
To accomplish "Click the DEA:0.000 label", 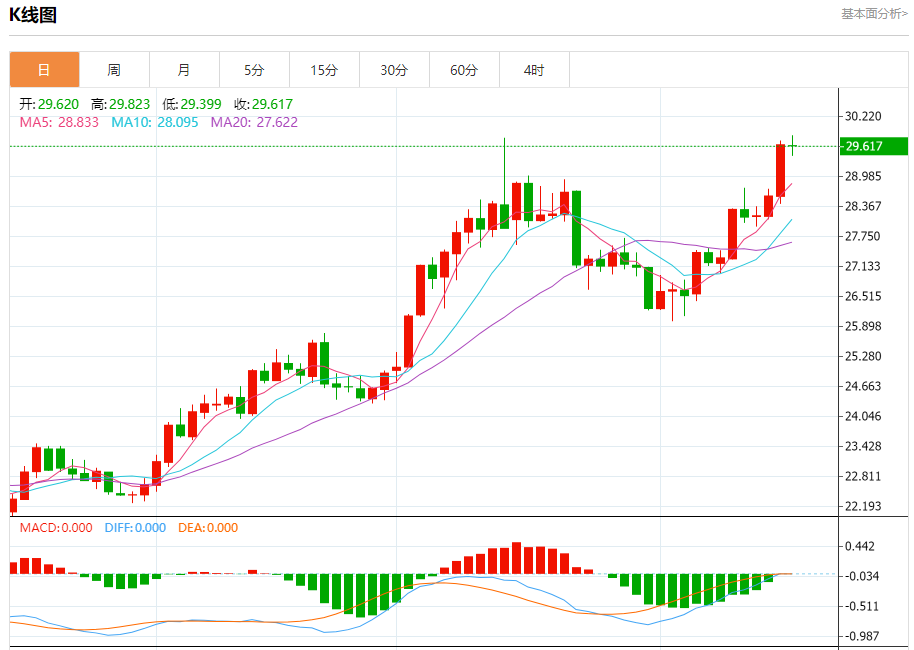I will [x=208, y=528].
